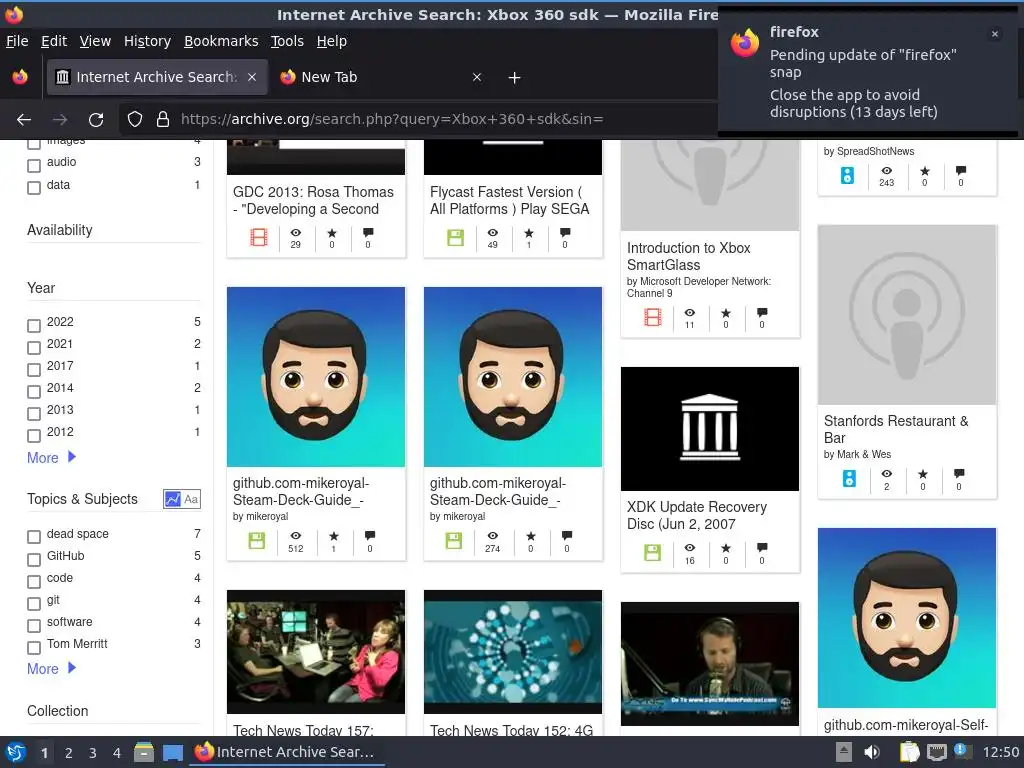Open Introduction to Xbox SmartGlass result
The height and width of the screenshot is (768, 1024).
pyautogui.click(x=688, y=256)
